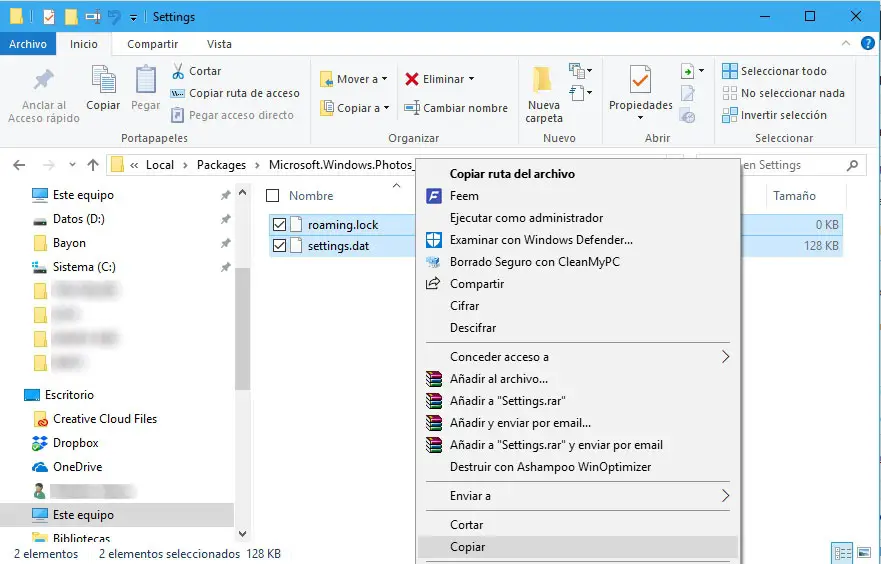The width and height of the screenshot is (881, 564).
Task: Click the sidebar scroll down arrow
Action: (243, 534)
